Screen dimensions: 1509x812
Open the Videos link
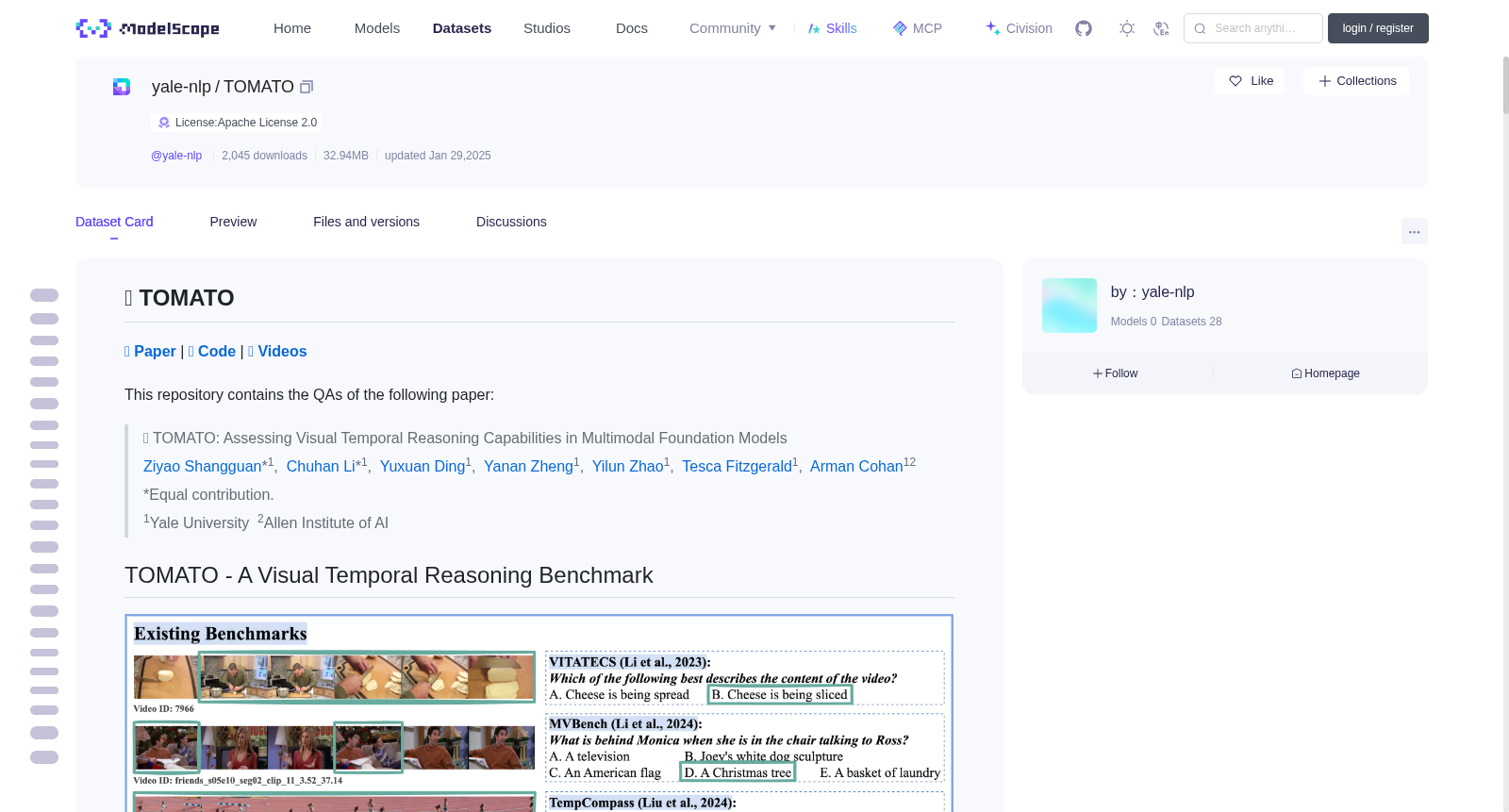pyautogui.click(x=277, y=351)
